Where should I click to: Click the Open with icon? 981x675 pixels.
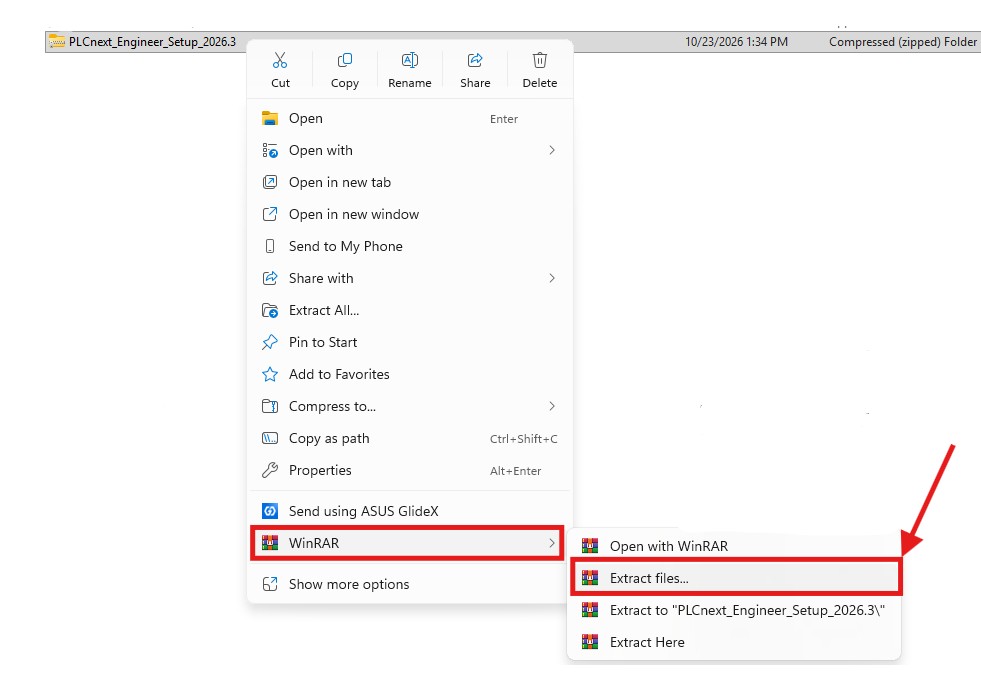pyautogui.click(x=270, y=150)
